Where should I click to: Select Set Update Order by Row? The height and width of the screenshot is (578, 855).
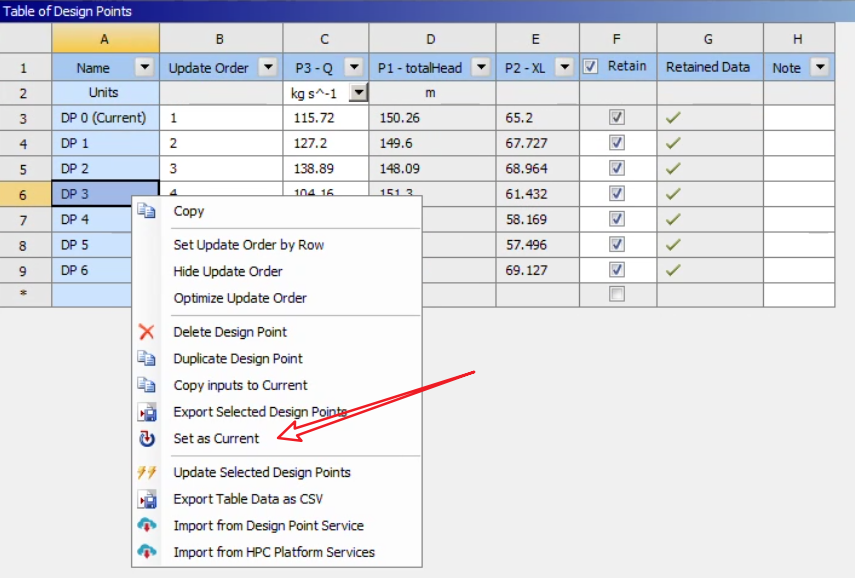248,245
